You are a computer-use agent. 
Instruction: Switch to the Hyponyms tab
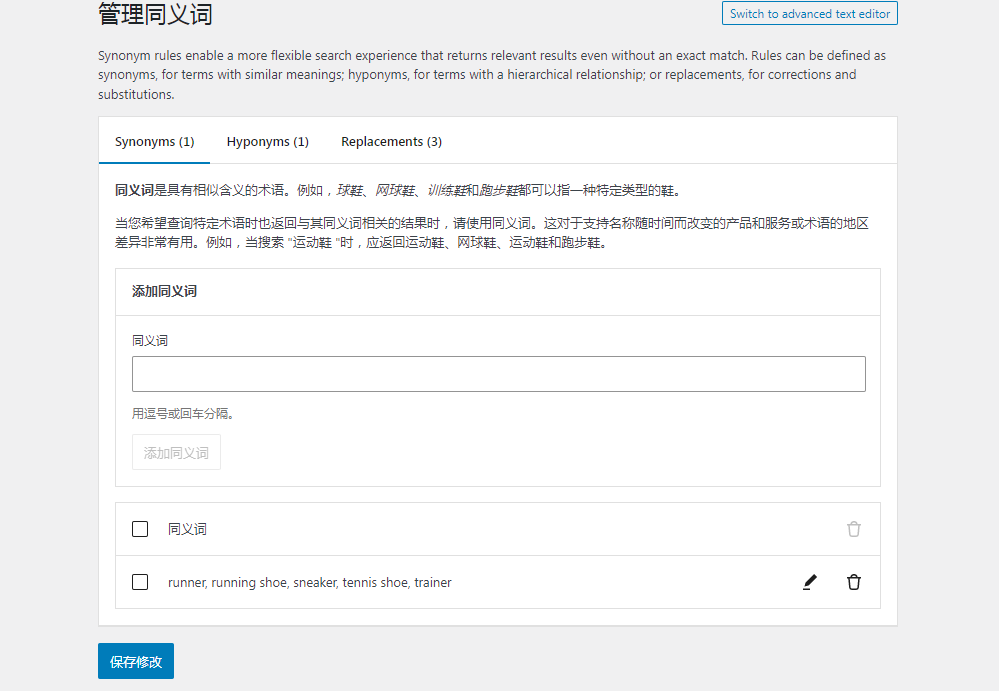coord(267,141)
